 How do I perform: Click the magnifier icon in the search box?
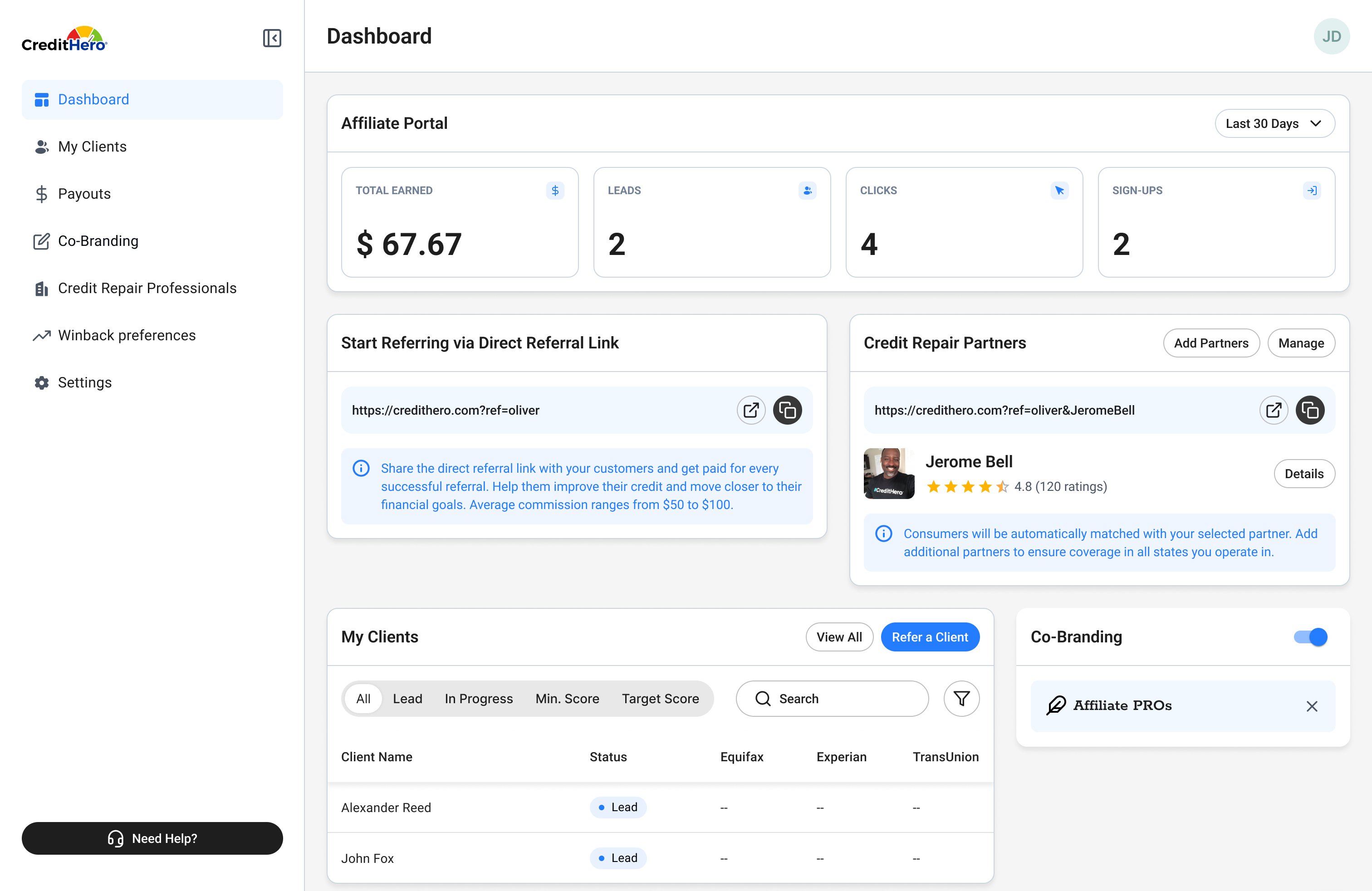[763, 699]
